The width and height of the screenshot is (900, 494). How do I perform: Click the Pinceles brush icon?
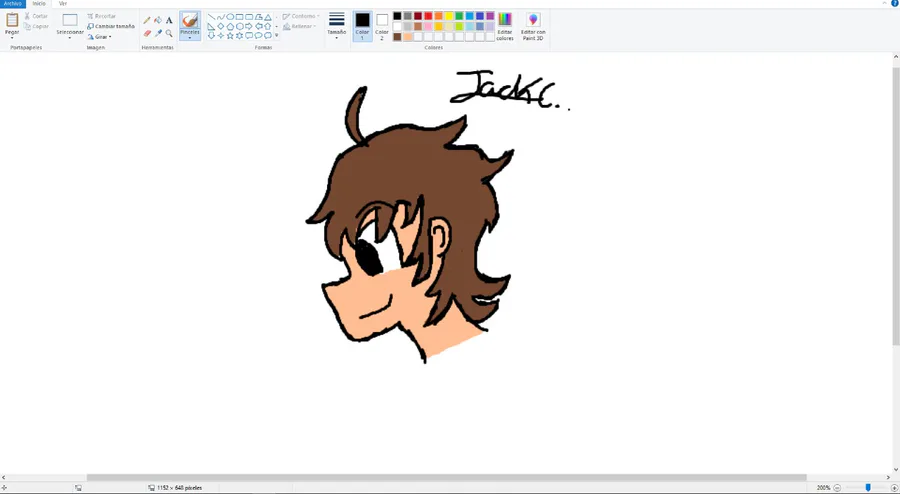(190, 21)
